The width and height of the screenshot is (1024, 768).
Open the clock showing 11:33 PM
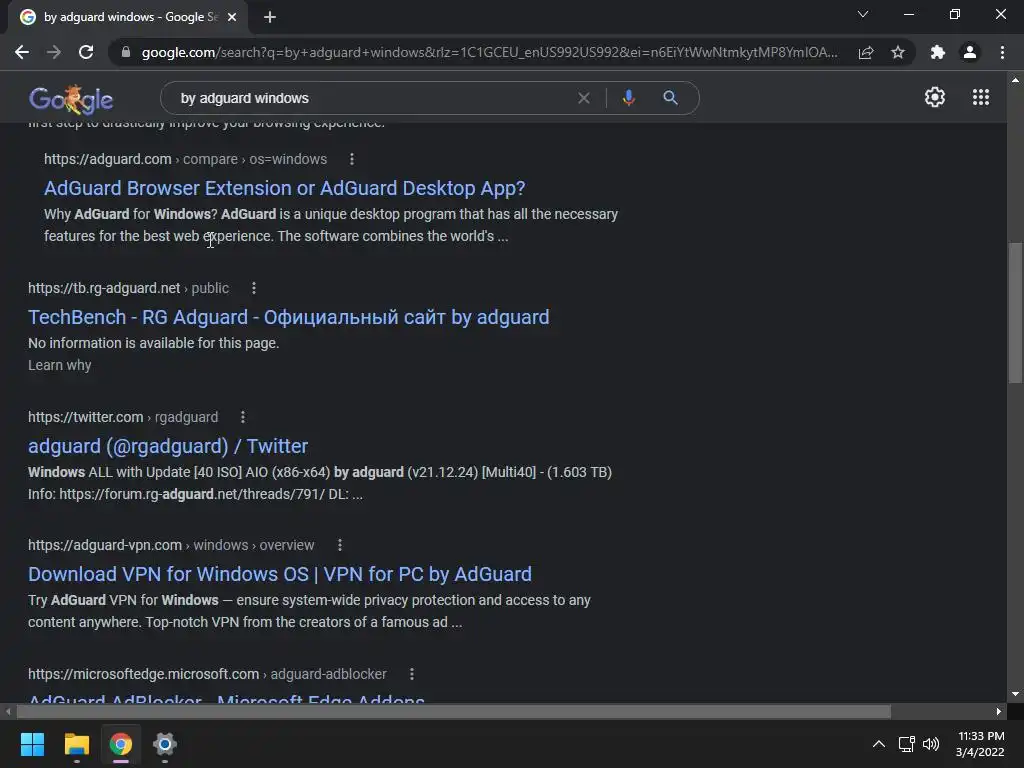click(980, 744)
